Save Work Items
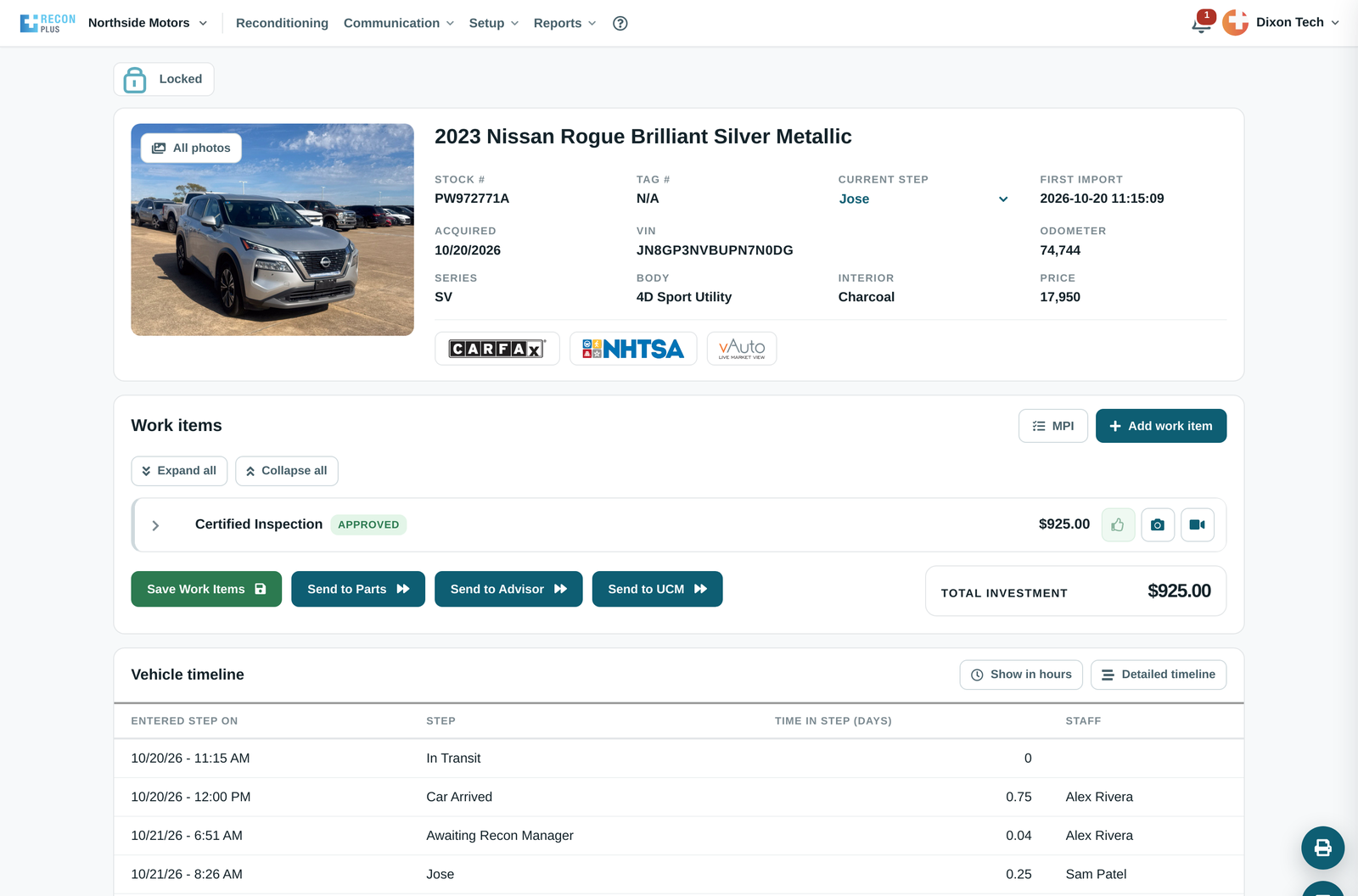 206,589
